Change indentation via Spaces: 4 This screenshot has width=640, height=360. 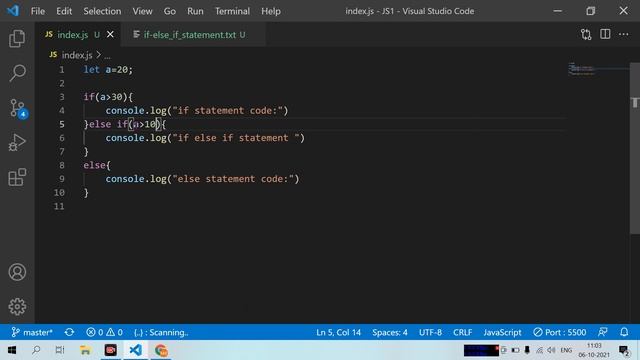[389, 332]
